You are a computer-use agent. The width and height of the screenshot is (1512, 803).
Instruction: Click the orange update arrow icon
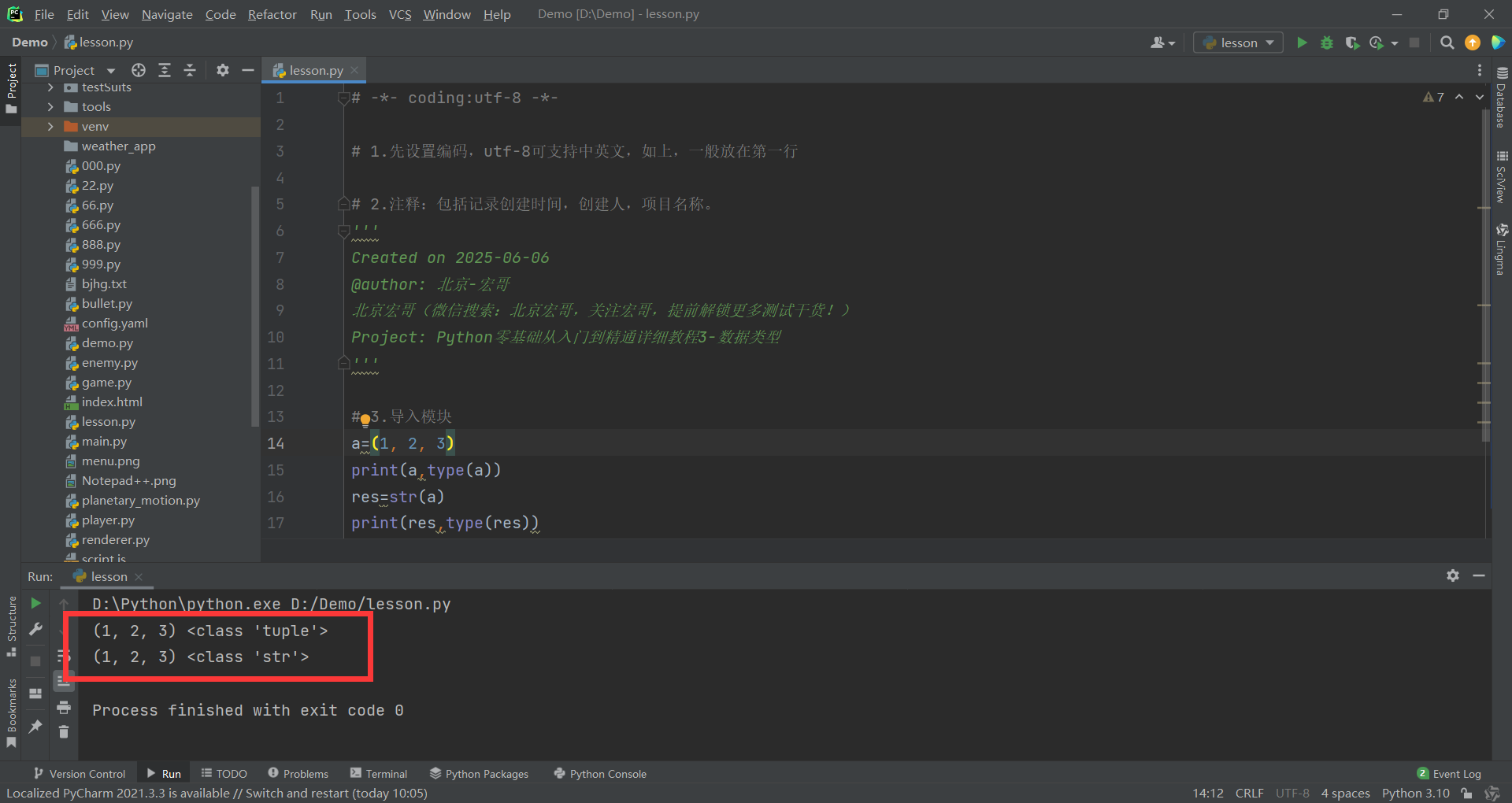[1473, 43]
